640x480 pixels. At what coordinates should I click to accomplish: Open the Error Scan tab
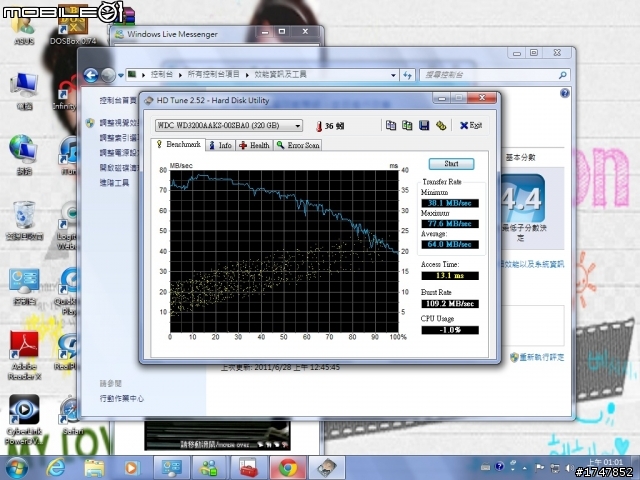[298, 145]
